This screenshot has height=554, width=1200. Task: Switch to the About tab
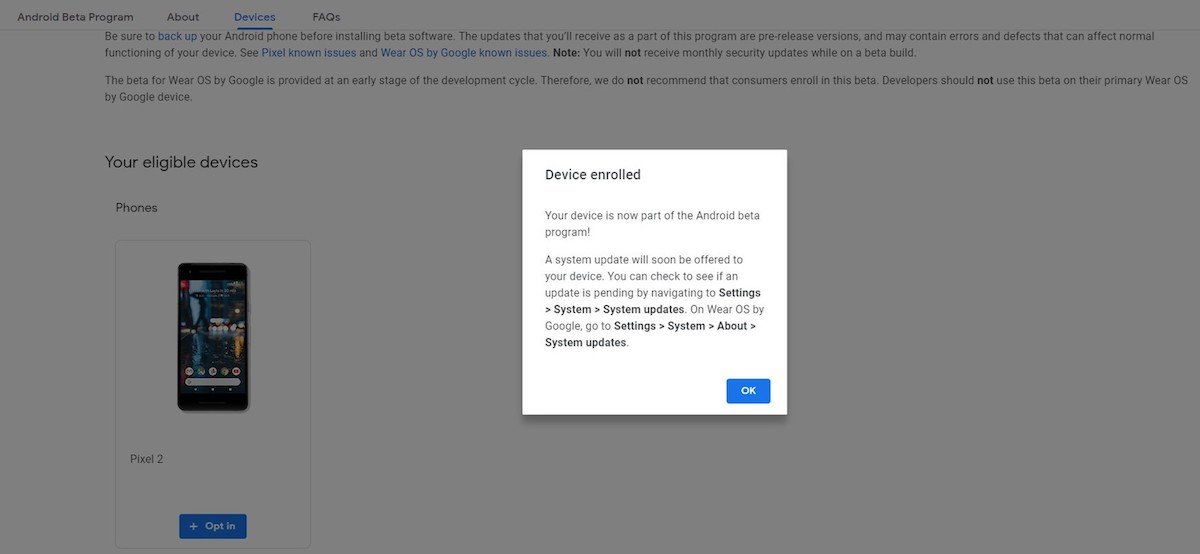pyautogui.click(x=183, y=17)
